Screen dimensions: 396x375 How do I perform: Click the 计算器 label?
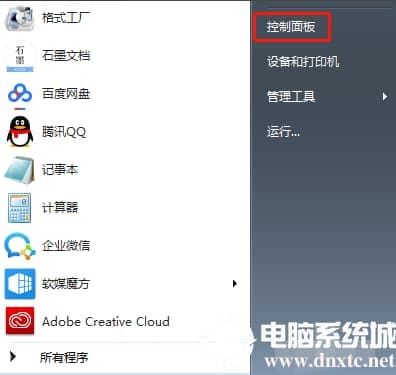60,208
